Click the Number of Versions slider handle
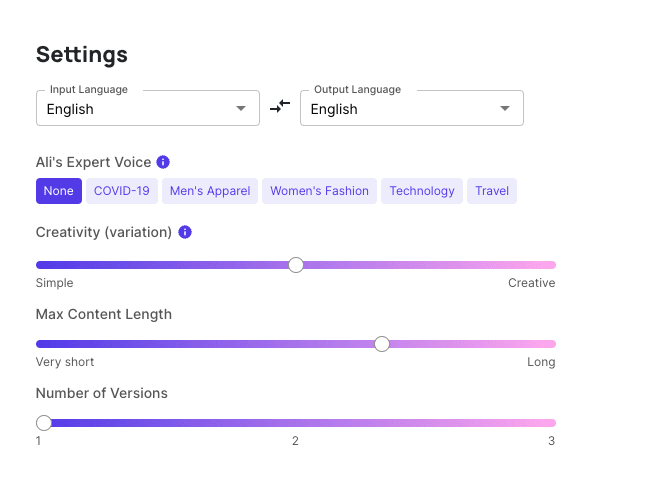This screenshot has width=655, height=480. (x=44, y=423)
